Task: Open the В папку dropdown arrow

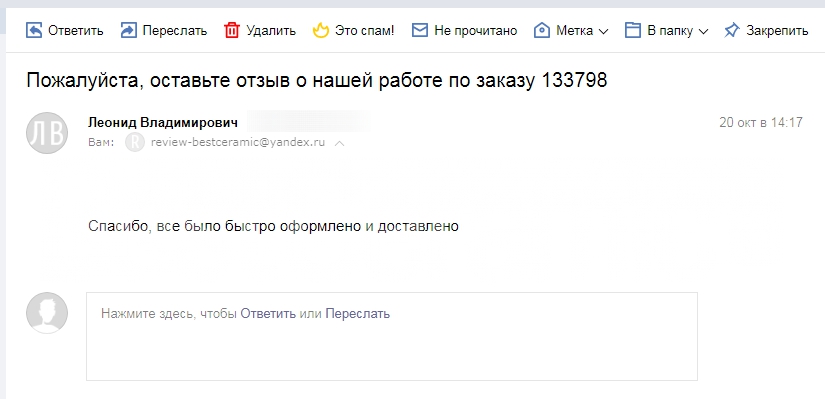Action: 703,31
